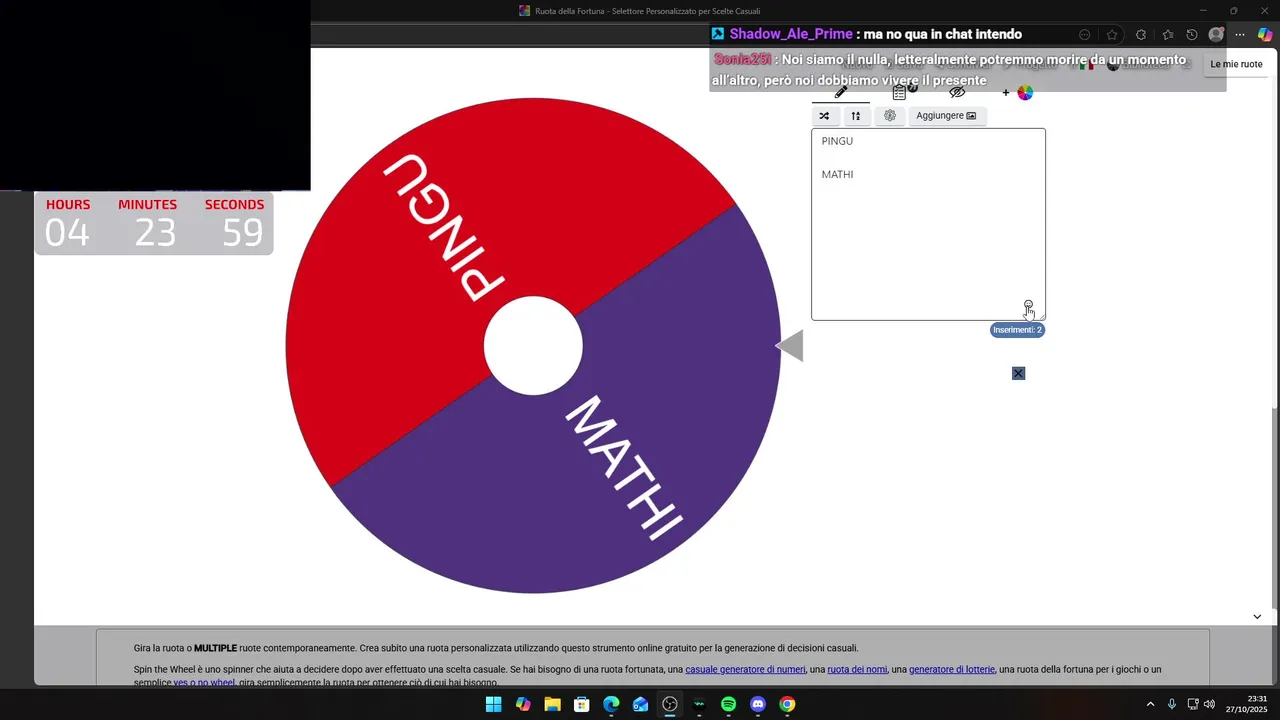Shuffle the entries with the shuffle icon
This screenshot has width=1280, height=720.
(824, 116)
